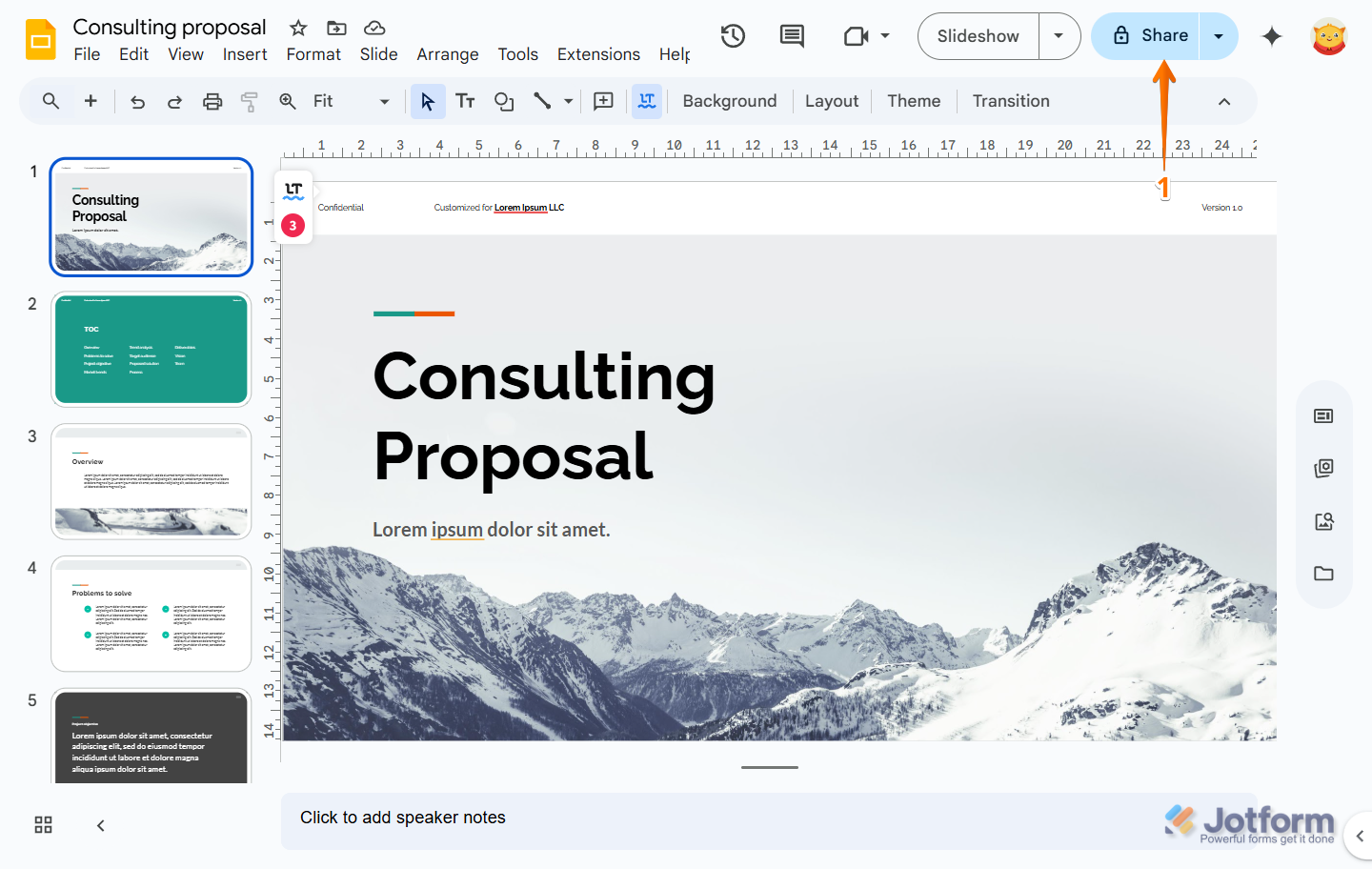The width and height of the screenshot is (1372, 869).
Task: Select slide 2 TOC thumbnail
Action: [x=151, y=349]
